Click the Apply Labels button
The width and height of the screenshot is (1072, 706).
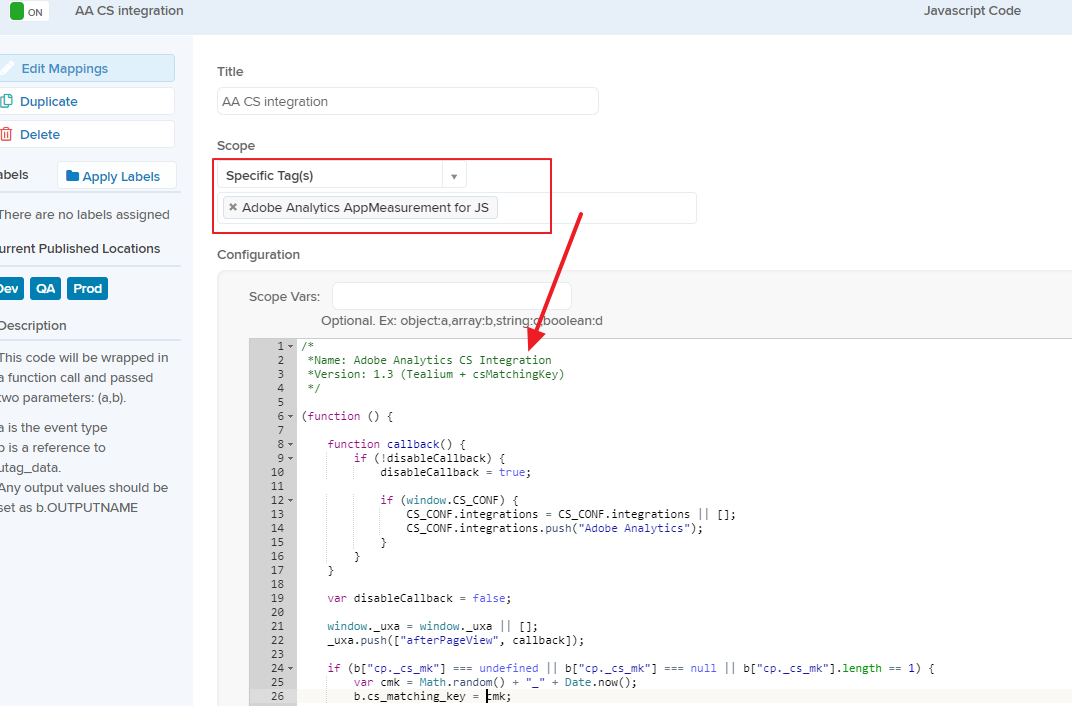116,176
